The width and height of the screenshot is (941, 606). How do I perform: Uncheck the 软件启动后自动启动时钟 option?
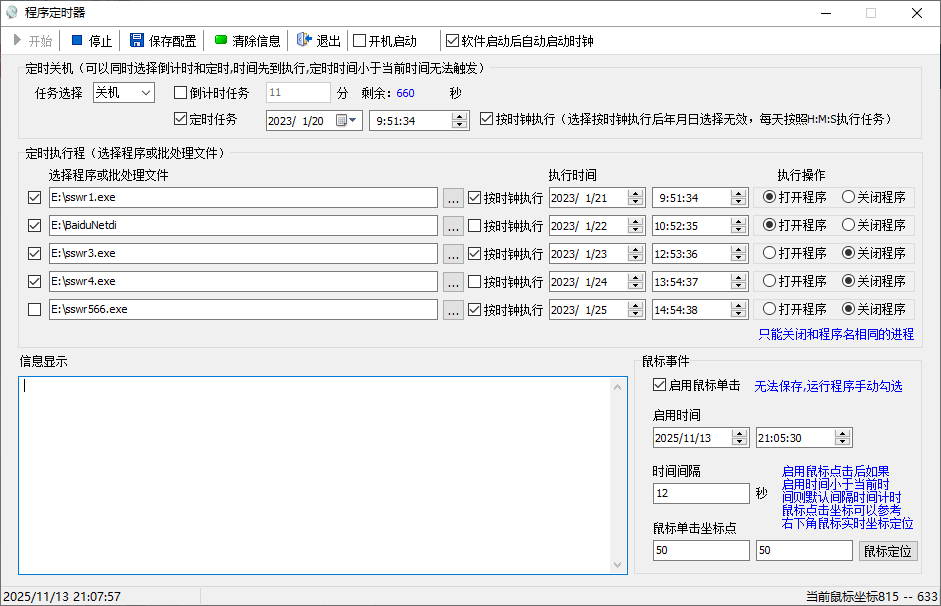(x=451, y=41)
